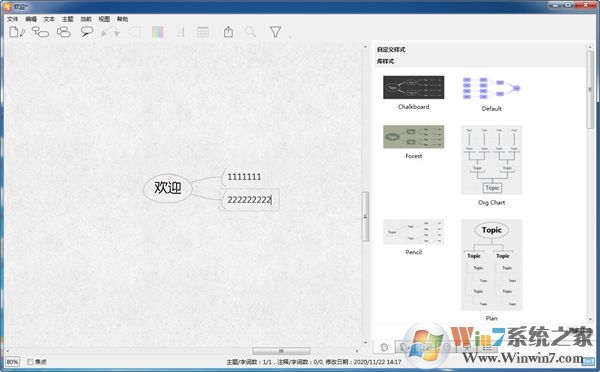This screenshot has width=600, height=372.
Task: Click the 80% zoom level box
Action: 12,362
